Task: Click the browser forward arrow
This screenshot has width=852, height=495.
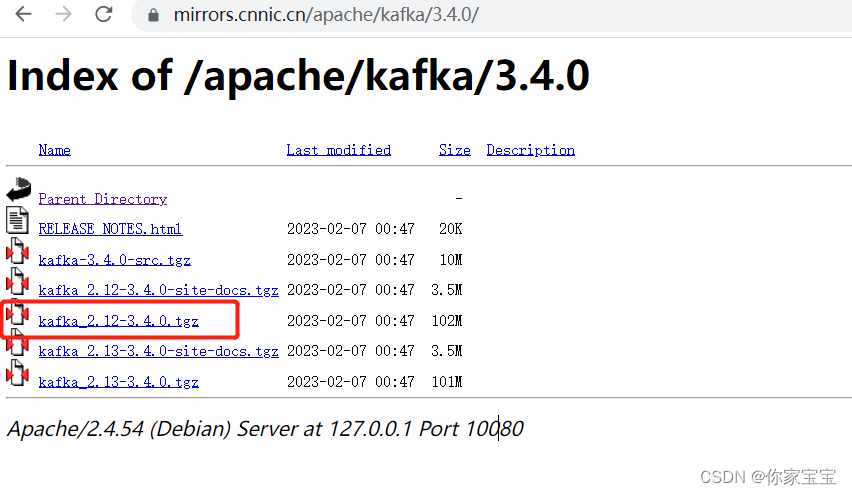Action: 64,14
